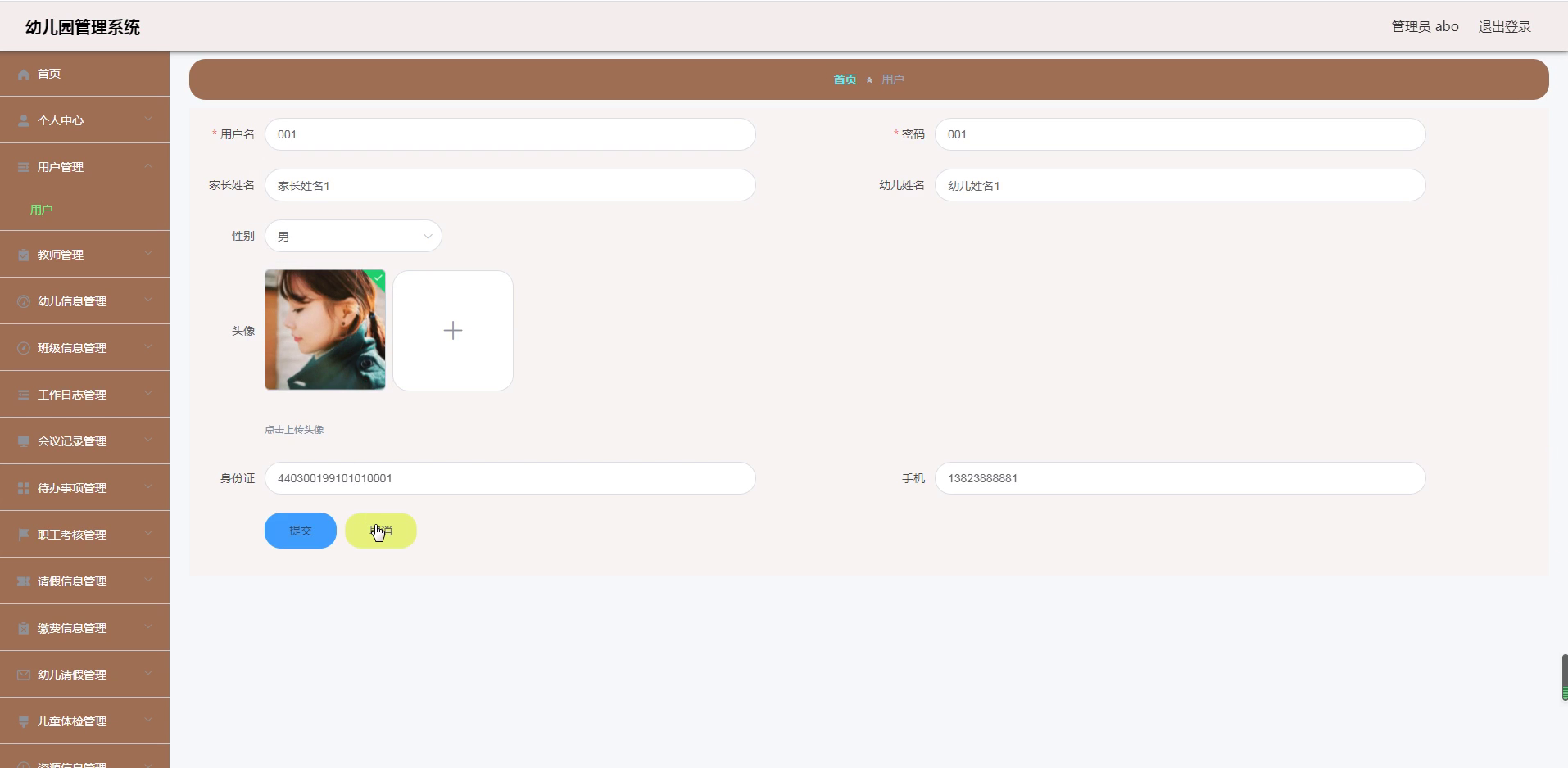Click the person icon beside 个人中心
Screen dimensions: 1568x768
(24, 120)
